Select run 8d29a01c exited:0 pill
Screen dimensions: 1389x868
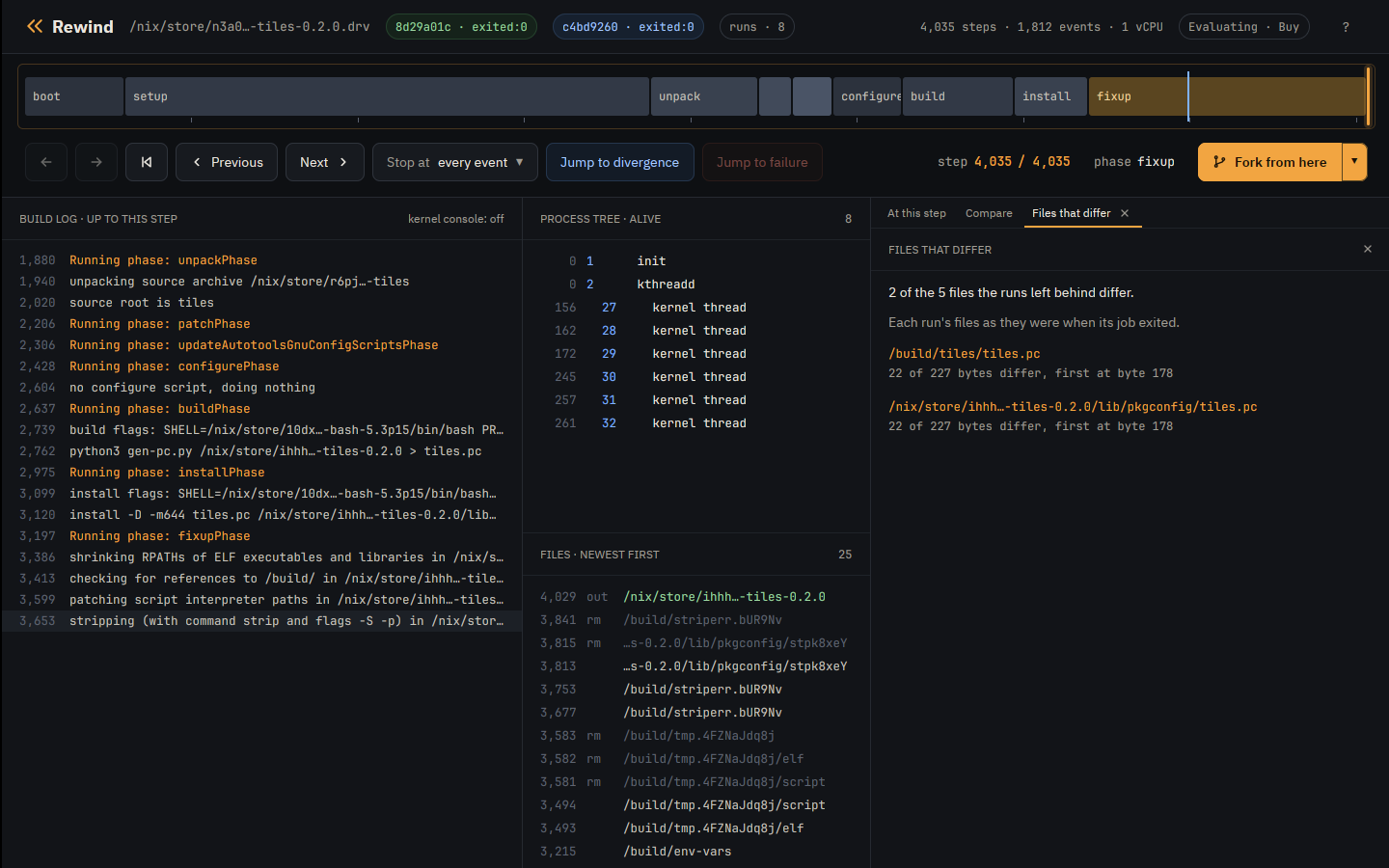461,27
